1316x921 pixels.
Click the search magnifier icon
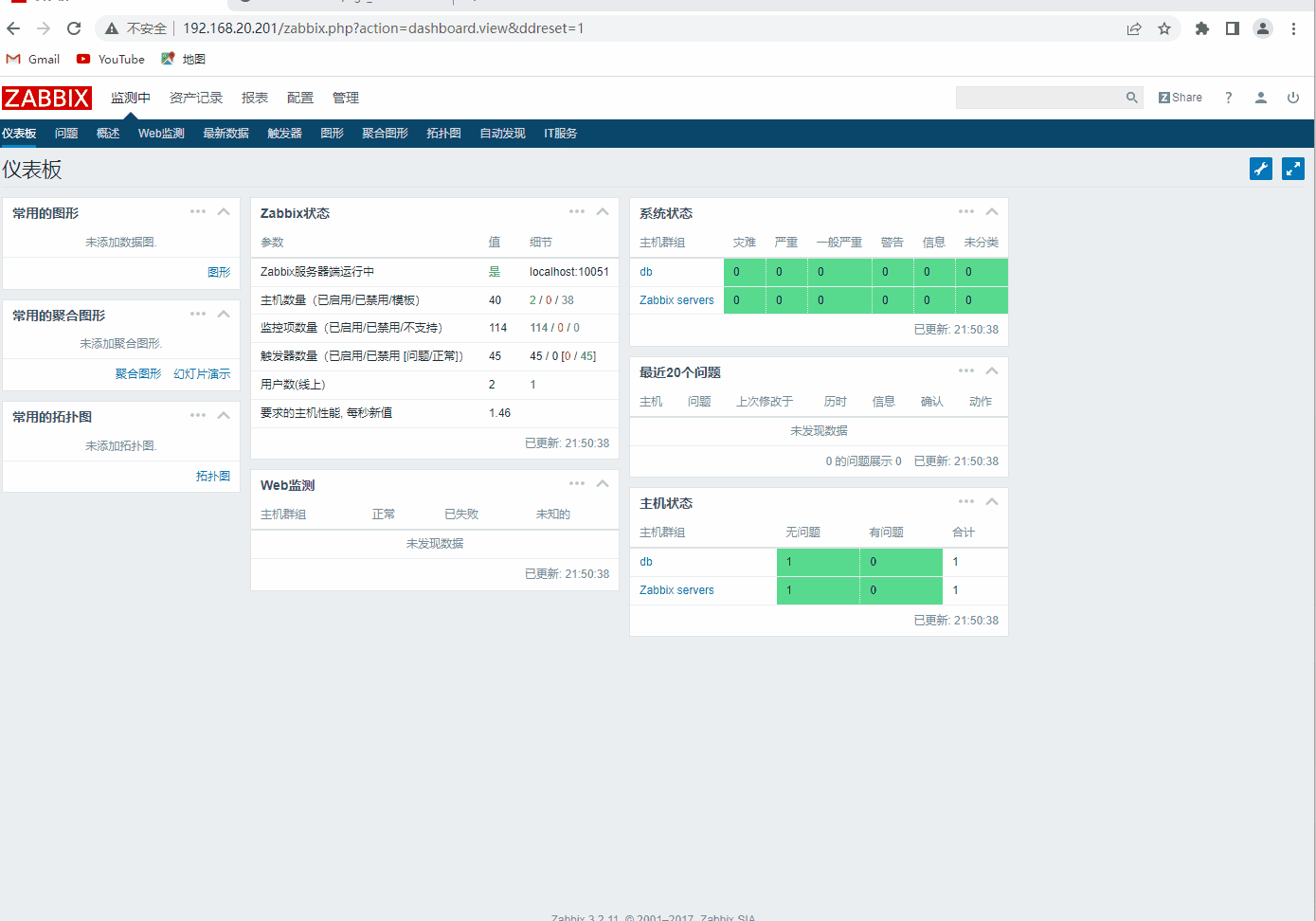(1131, 98)
